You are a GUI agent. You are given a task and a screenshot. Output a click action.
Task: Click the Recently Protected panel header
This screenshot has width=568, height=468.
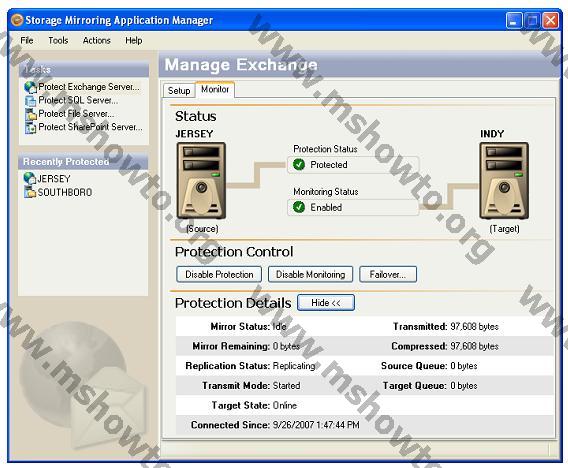83,162
